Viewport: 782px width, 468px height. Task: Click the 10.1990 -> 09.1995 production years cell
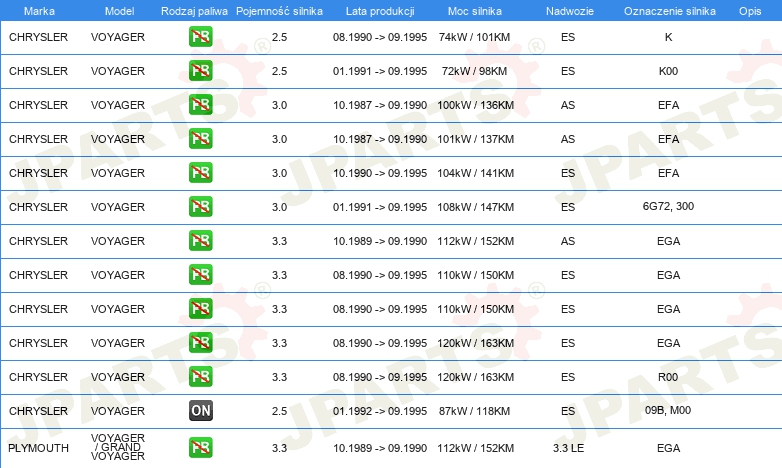380,173
